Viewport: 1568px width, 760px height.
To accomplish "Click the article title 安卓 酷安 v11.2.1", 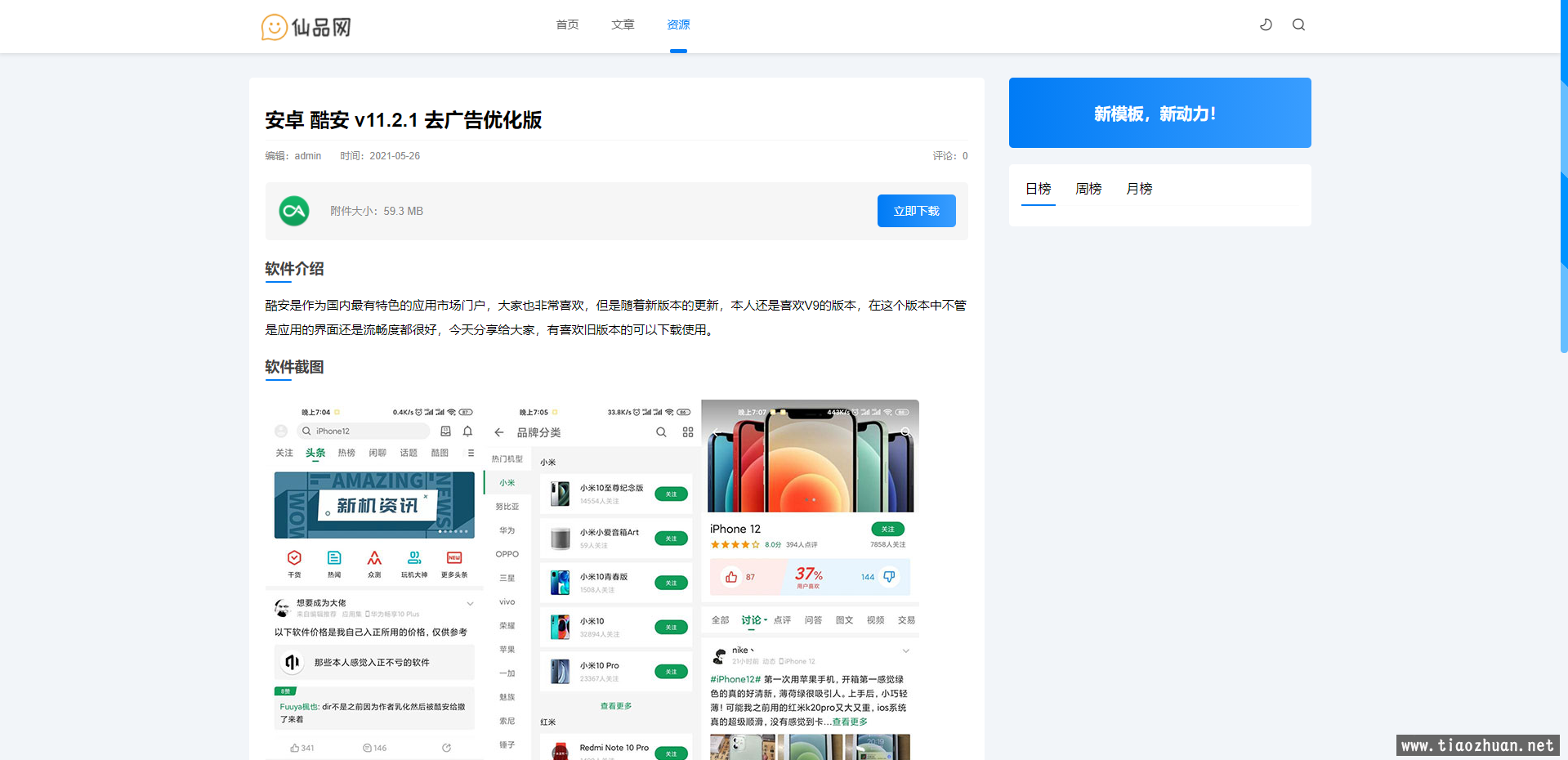I will pyautogui.click(x=403, y=120).
